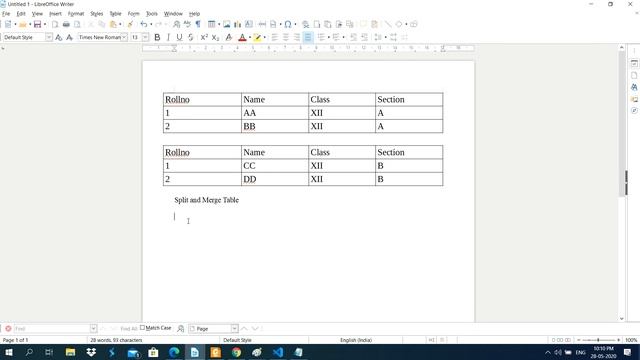This screenshot has width=640, height=360.
Task: Open the font size dropdown
Action: click(145, 37)
